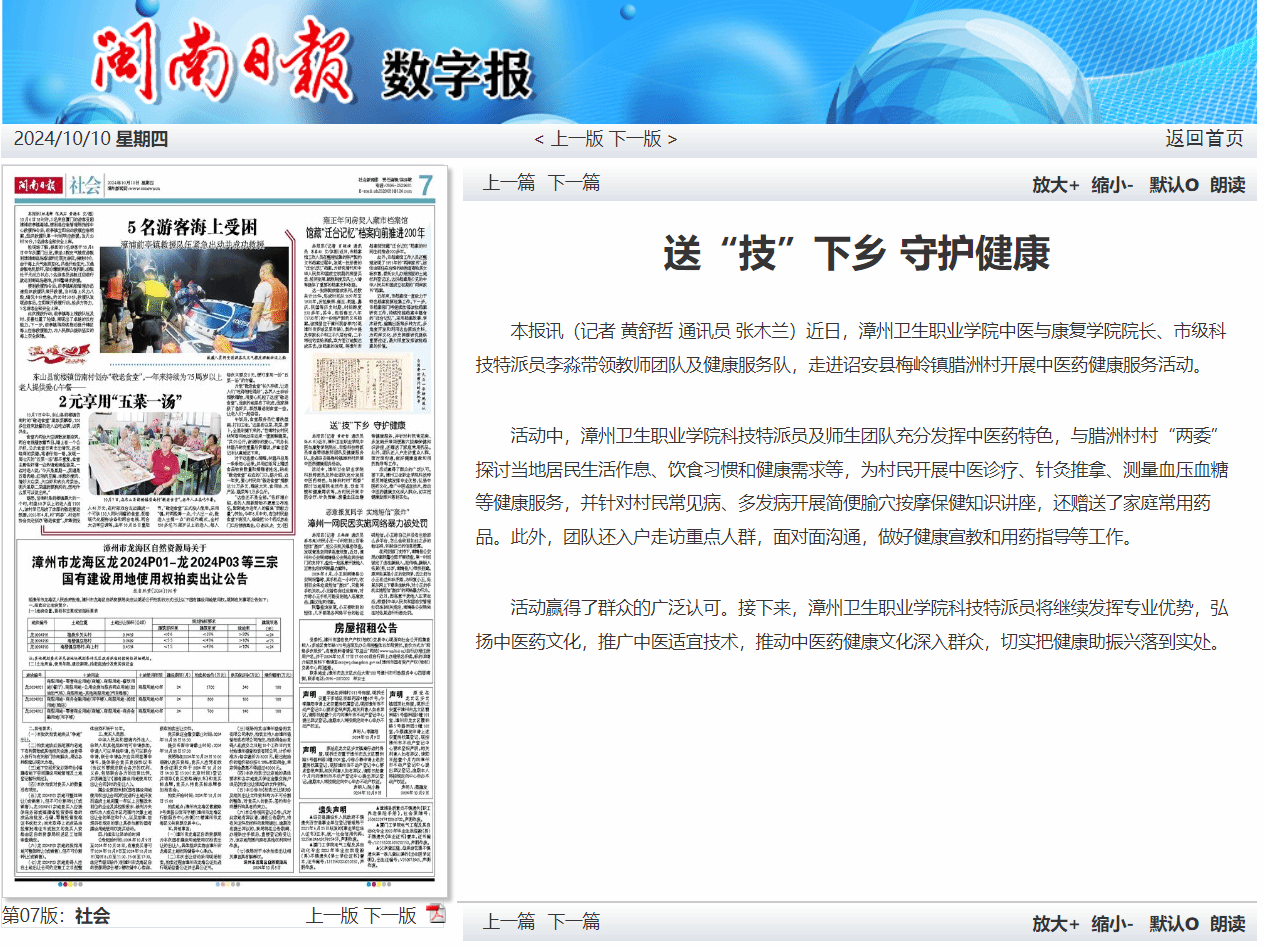The image size is (1264, 946).
Task: Go to 下一篇 above the article
Action: coord(574,183)
